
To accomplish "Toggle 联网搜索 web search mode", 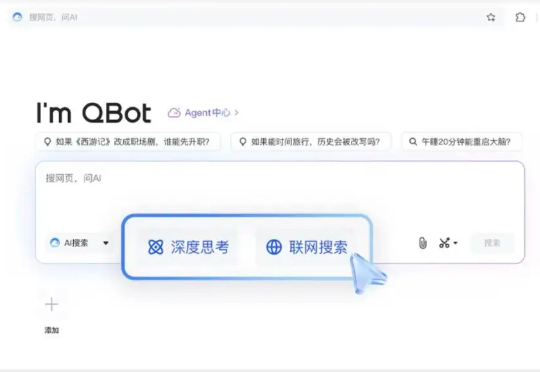I will [x=307, y=247].
